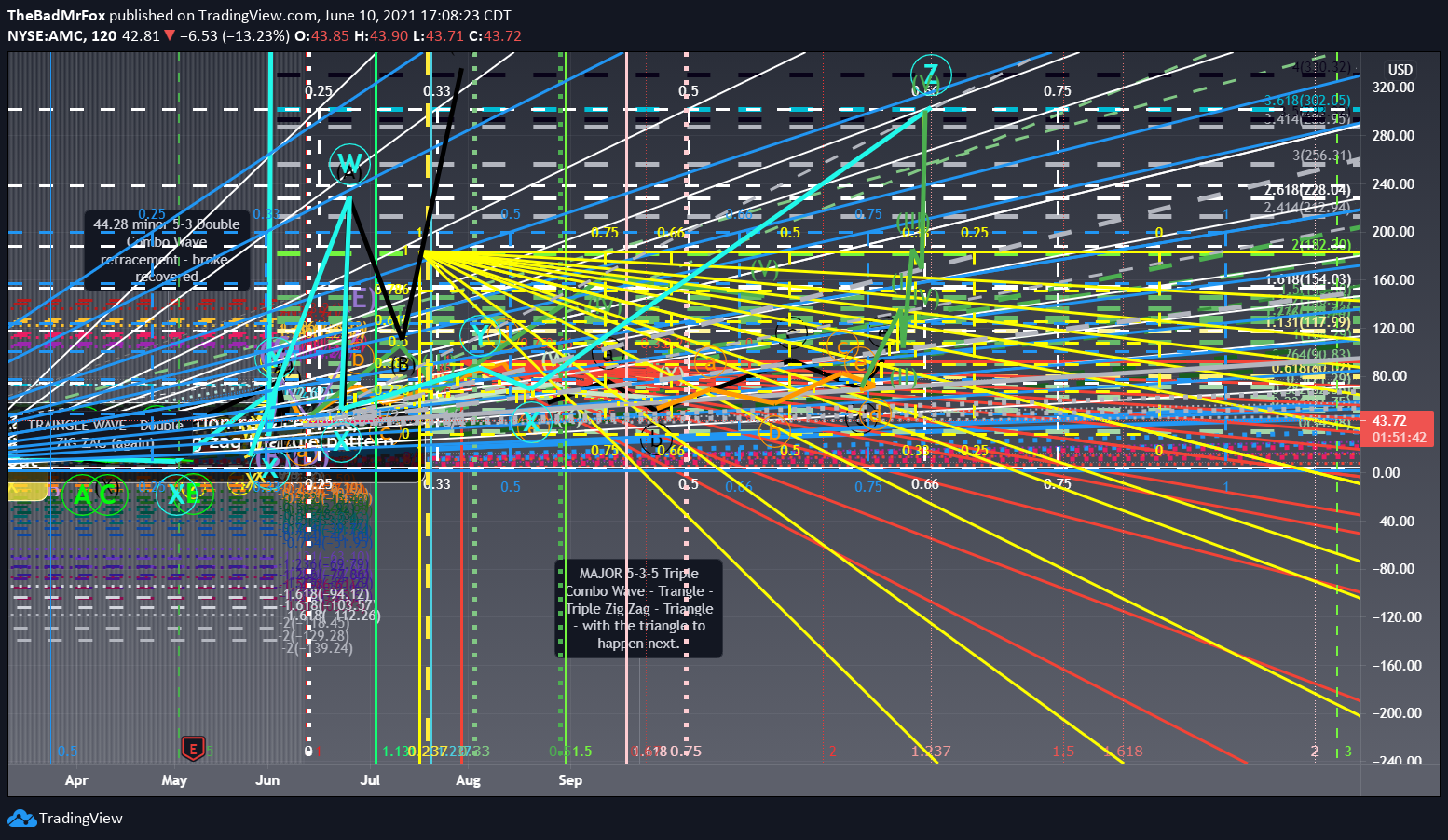Screen dimensions: 1448x840
Task: Click the H:43.90 high value
Action: coord(380,35)
